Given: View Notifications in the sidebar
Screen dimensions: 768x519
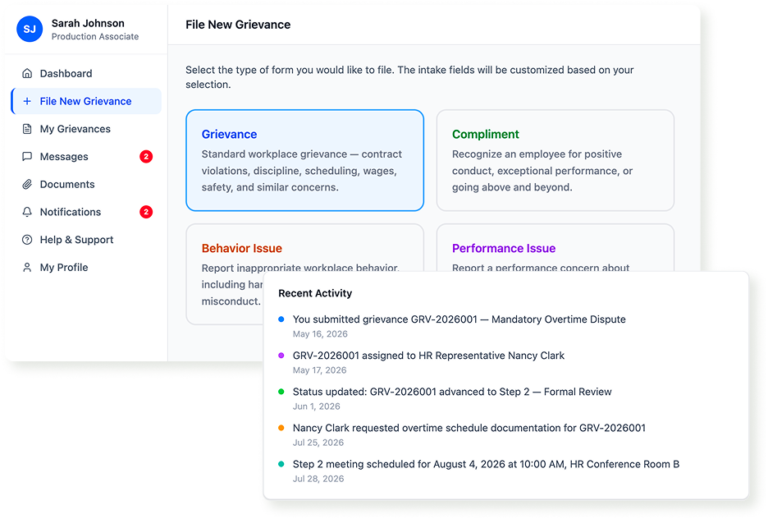Looking at the screenshot, I should pyautogui.click(x=86, y=212).
